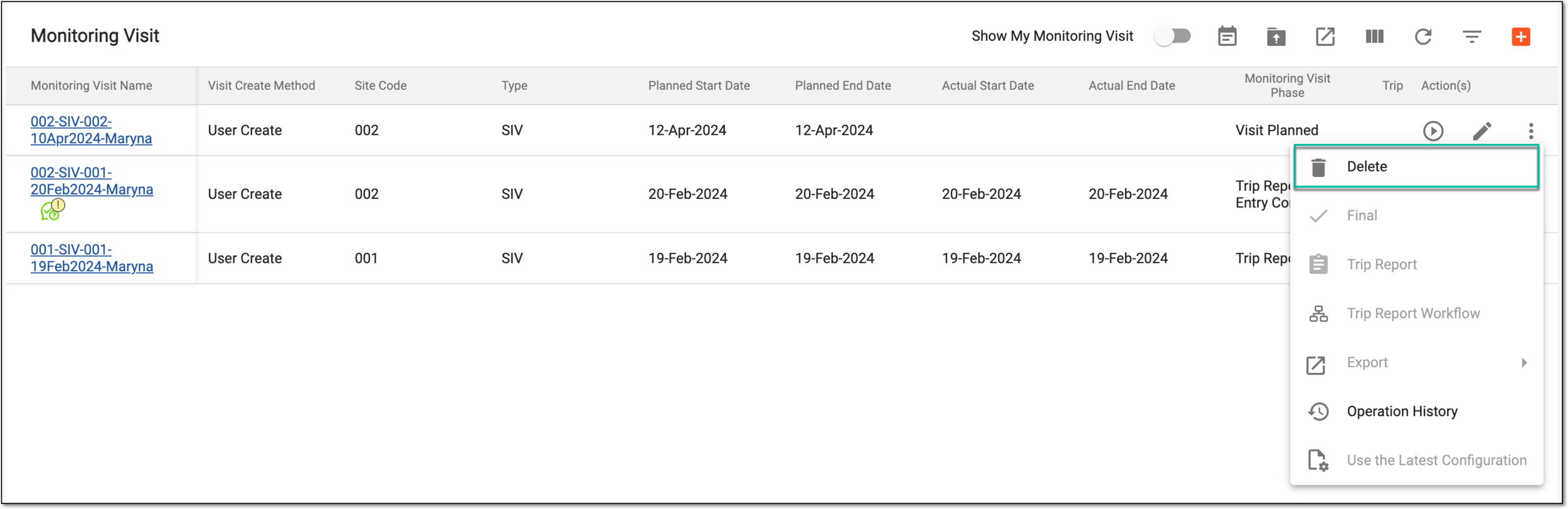
Task: Click the workflow diagram icon in menu
Action: [1318, 314]
